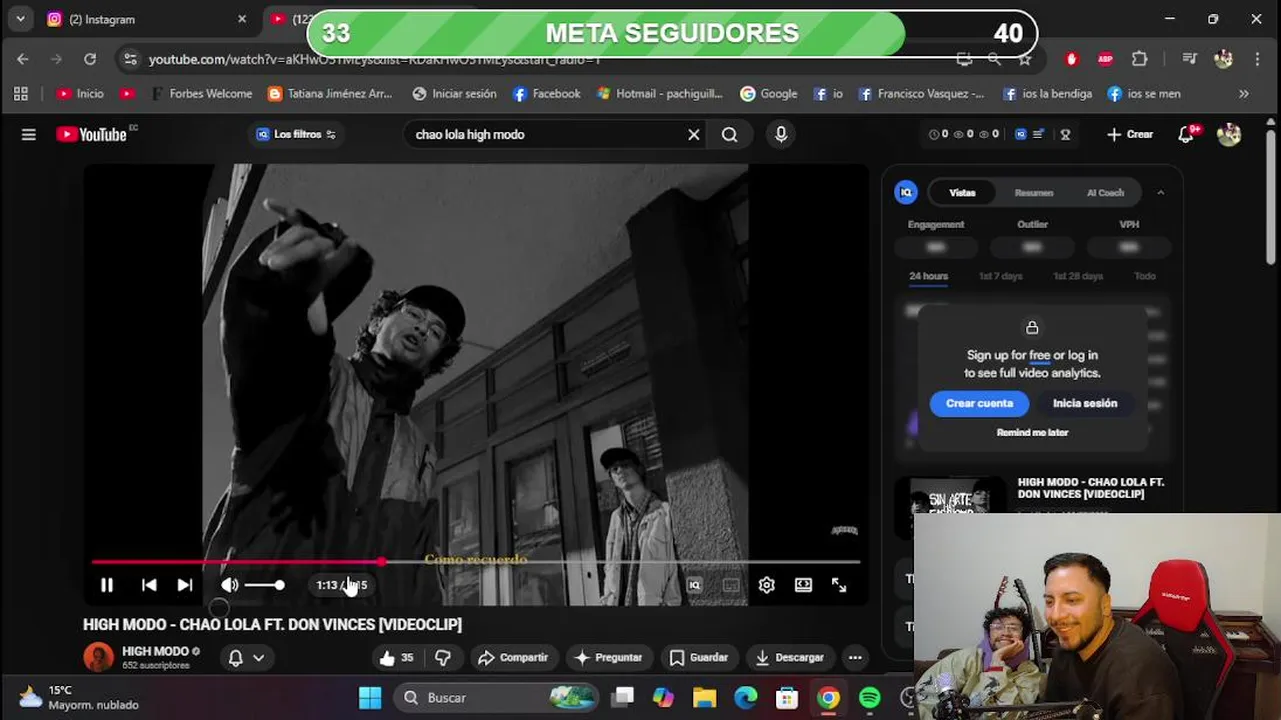Open YouTube hamburger guide menu

pyautogui.click(x=29, y=134)
